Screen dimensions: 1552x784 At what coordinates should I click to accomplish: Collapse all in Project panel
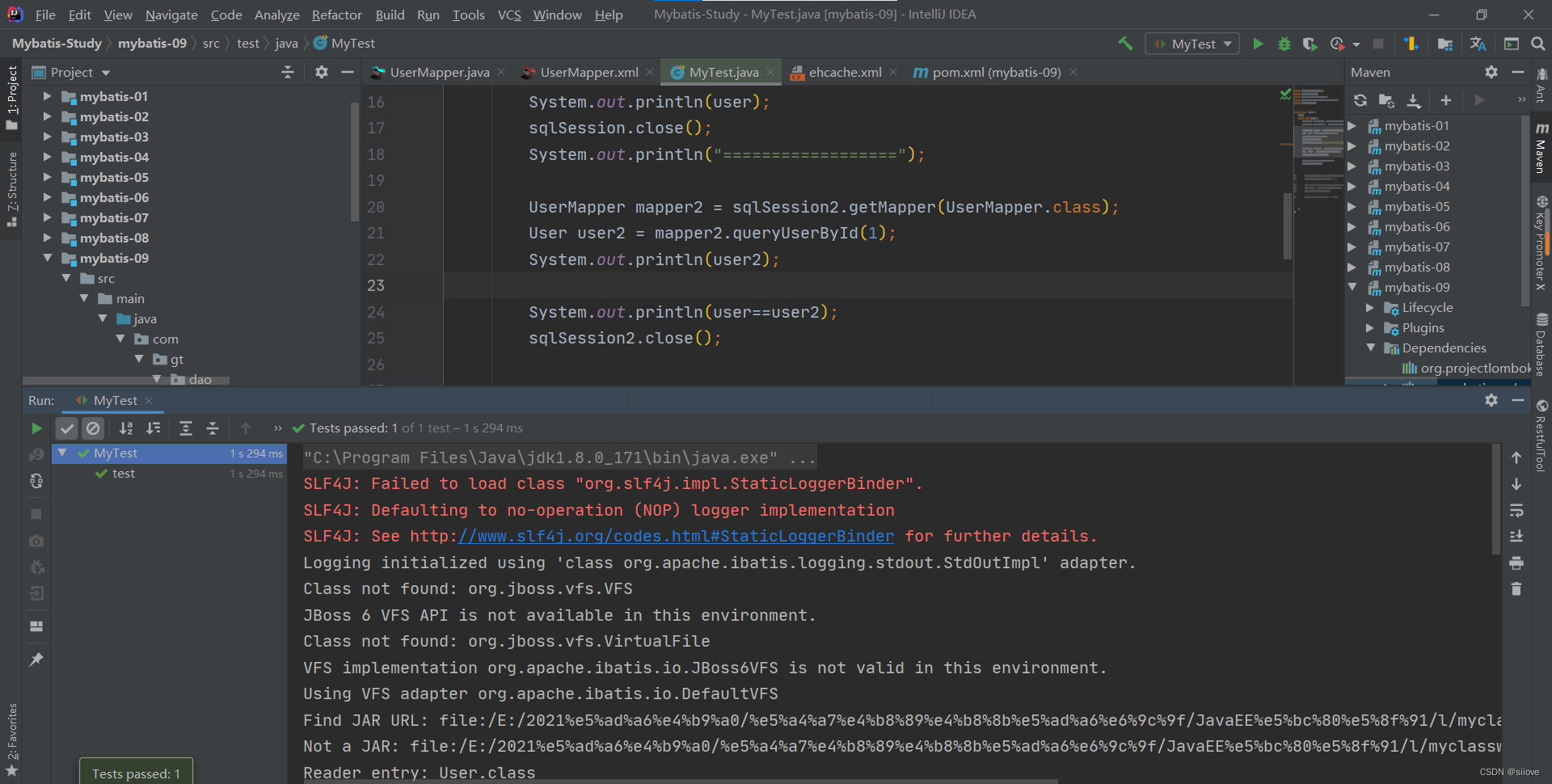pos(288,72)
